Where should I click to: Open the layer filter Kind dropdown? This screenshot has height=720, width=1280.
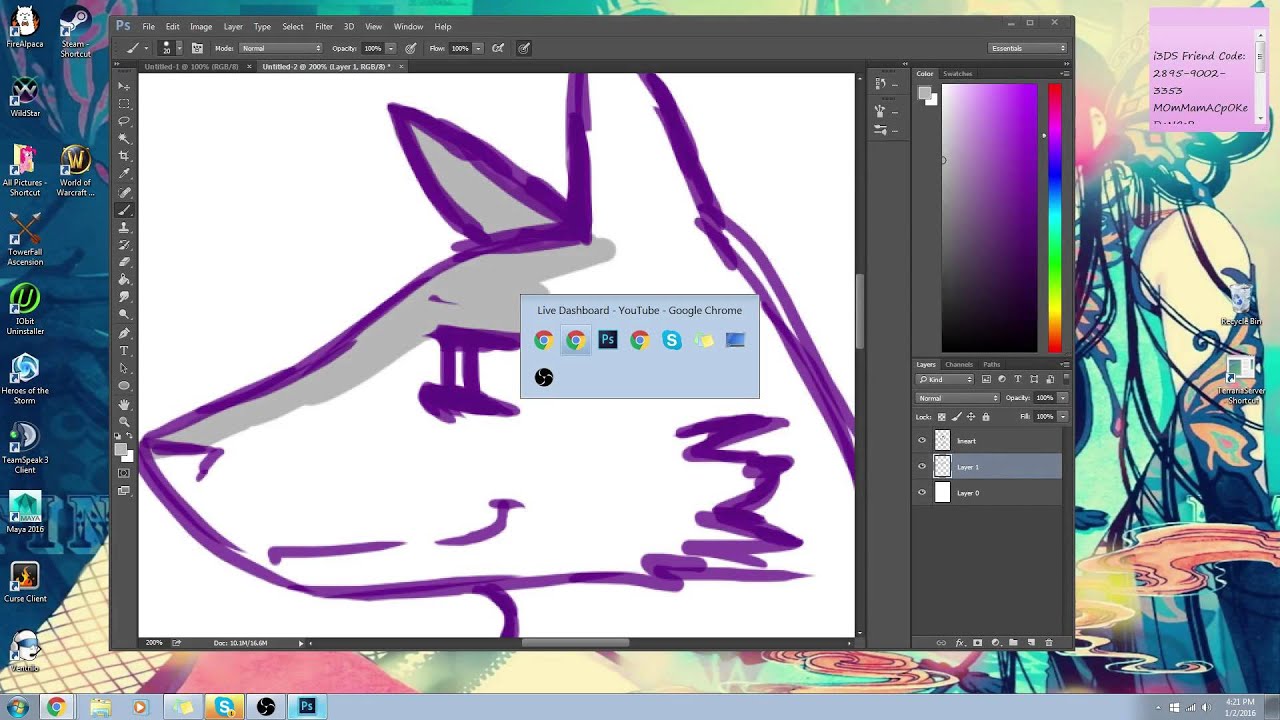[x=945, y=380]
